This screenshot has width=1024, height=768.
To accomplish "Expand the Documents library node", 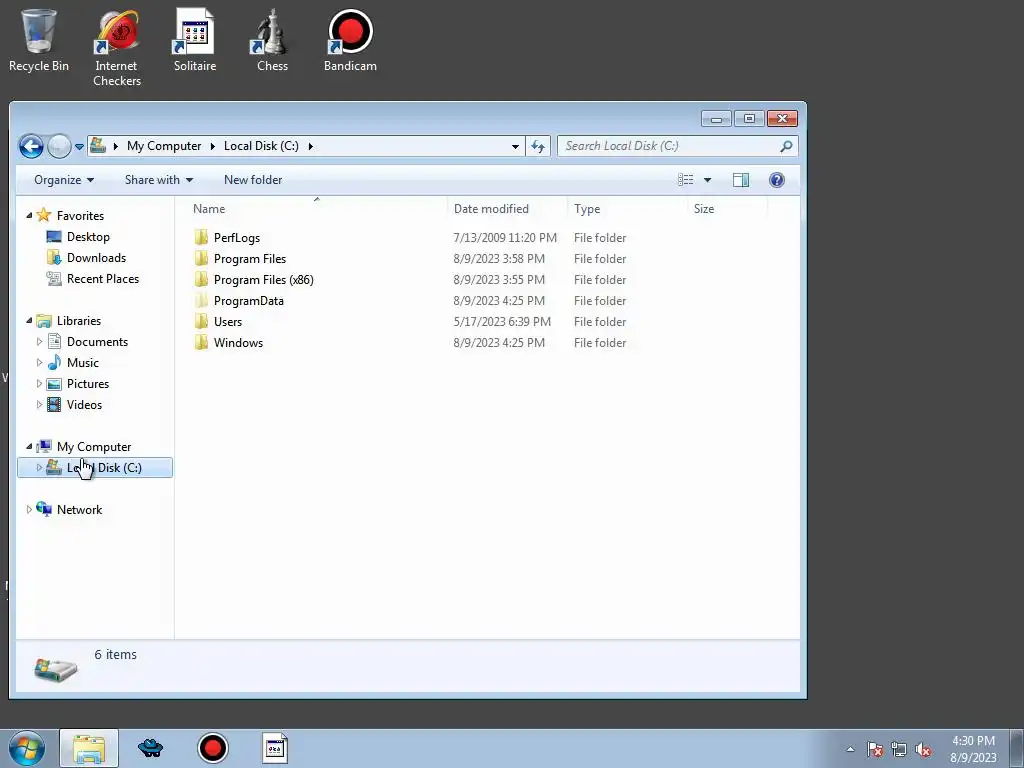I will (39, 342).
